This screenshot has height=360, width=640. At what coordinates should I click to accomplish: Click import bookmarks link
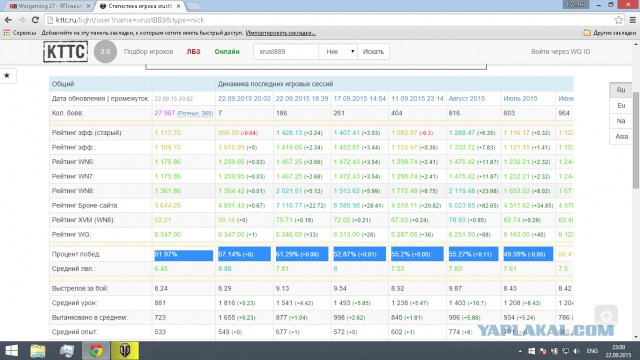coord(280,33)
